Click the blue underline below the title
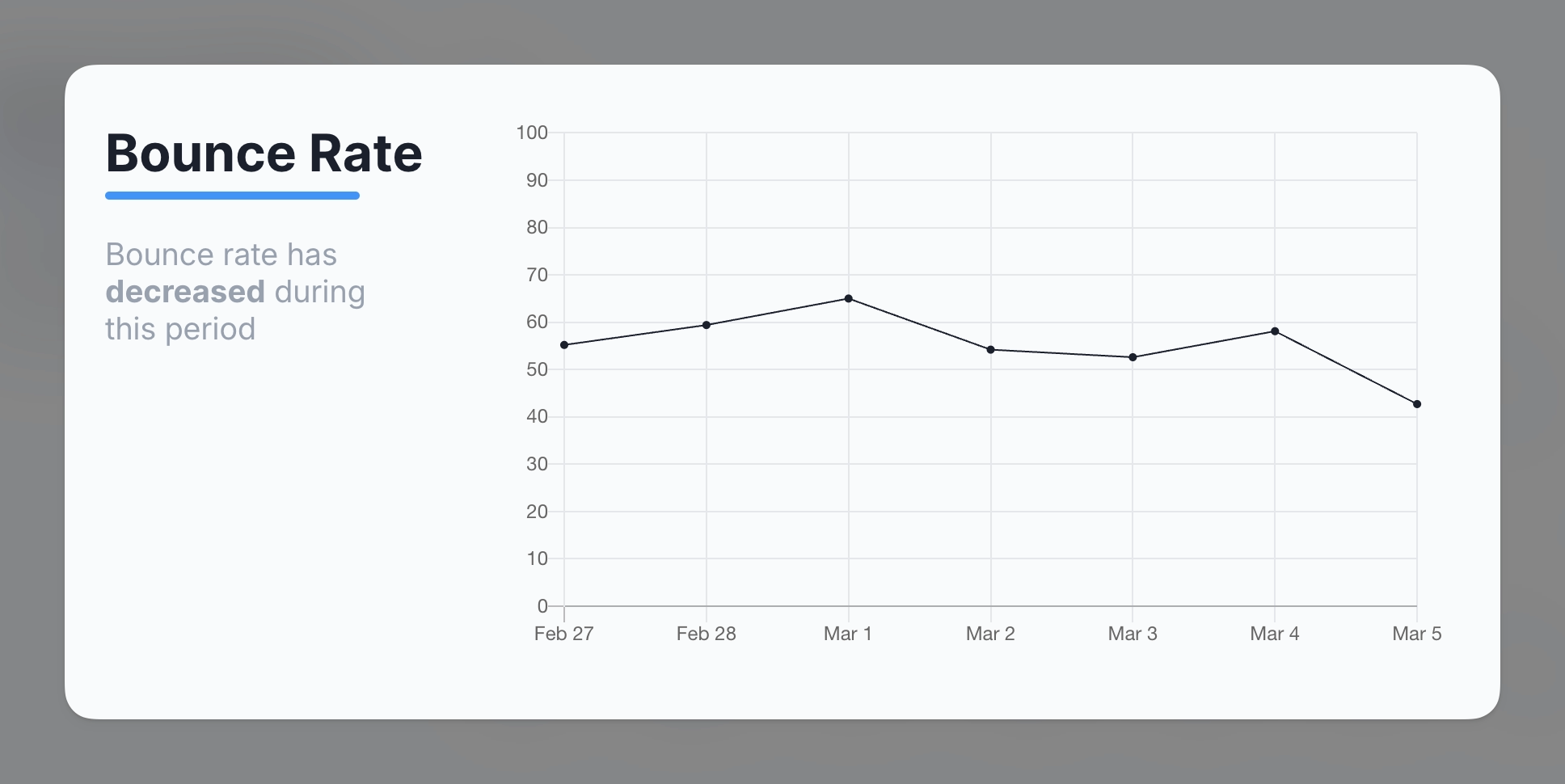The width and height of the screenshot is (1565, 784). 232,196
